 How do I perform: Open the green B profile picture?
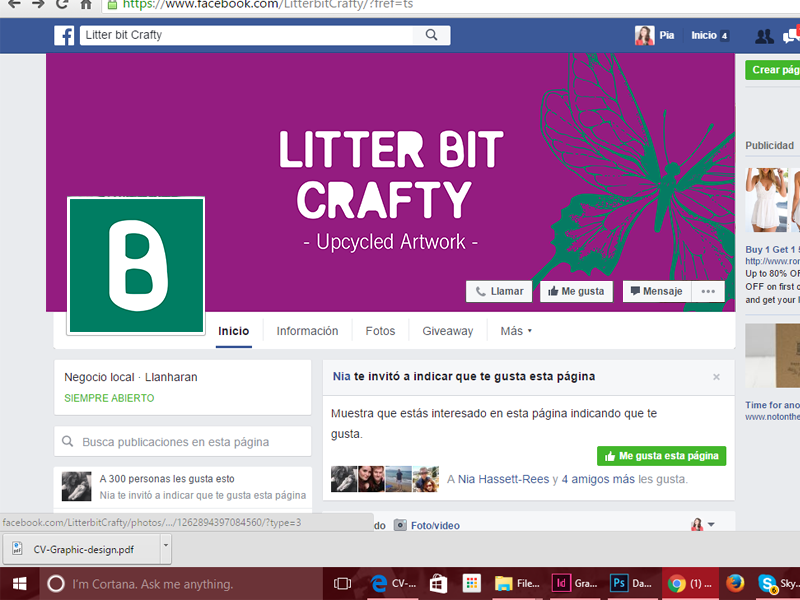click(136, 265)
